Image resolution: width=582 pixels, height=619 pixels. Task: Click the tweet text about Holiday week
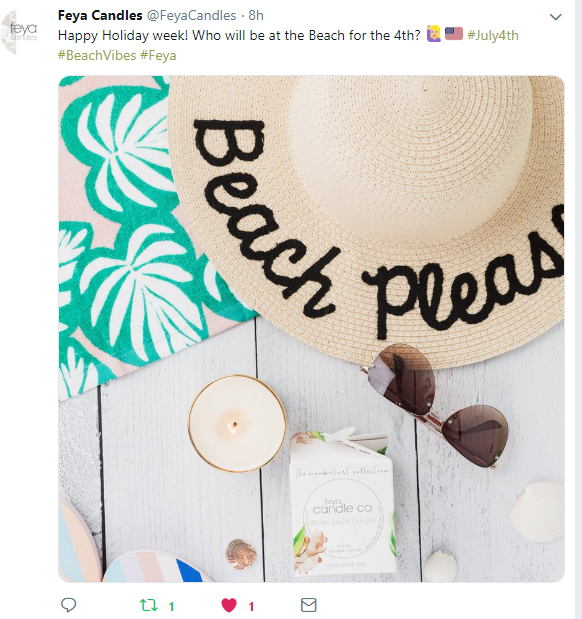(x=239, y=36)
